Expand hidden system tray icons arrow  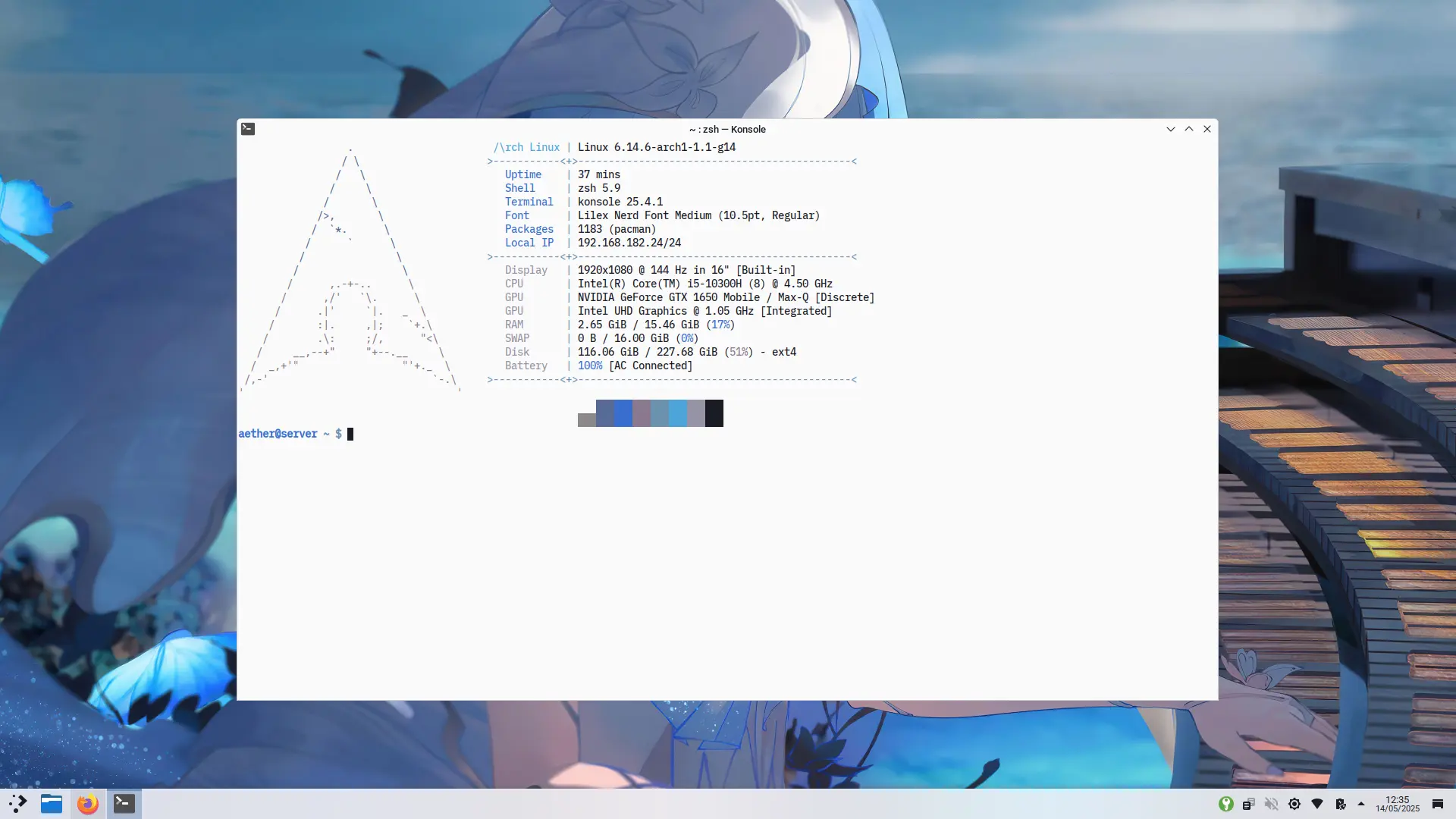pyautogui.click(x=1361, y=804)
